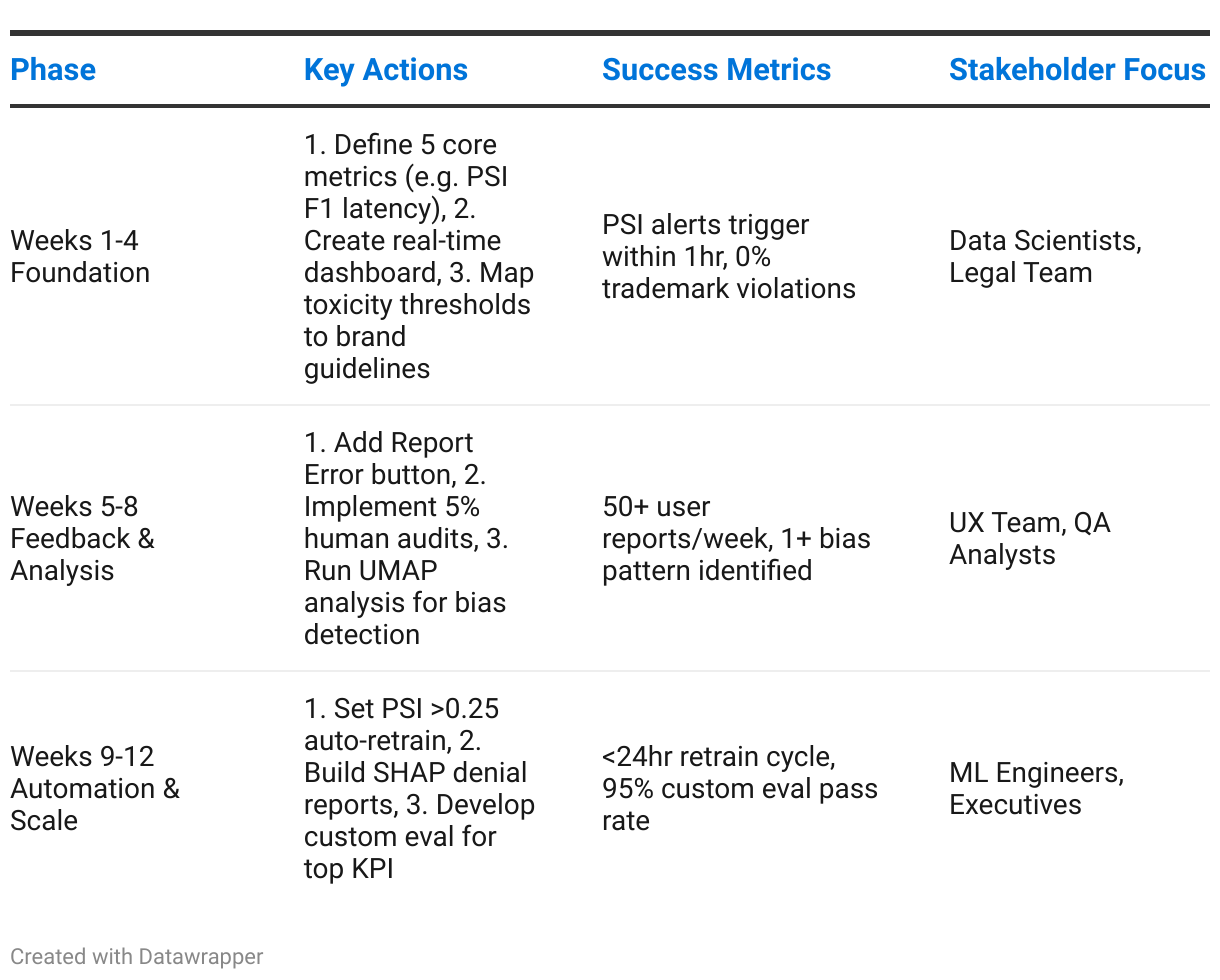The image size is (1220, 980).
Task: Click the Success Metrics column header
Action: tap(716, 70)
